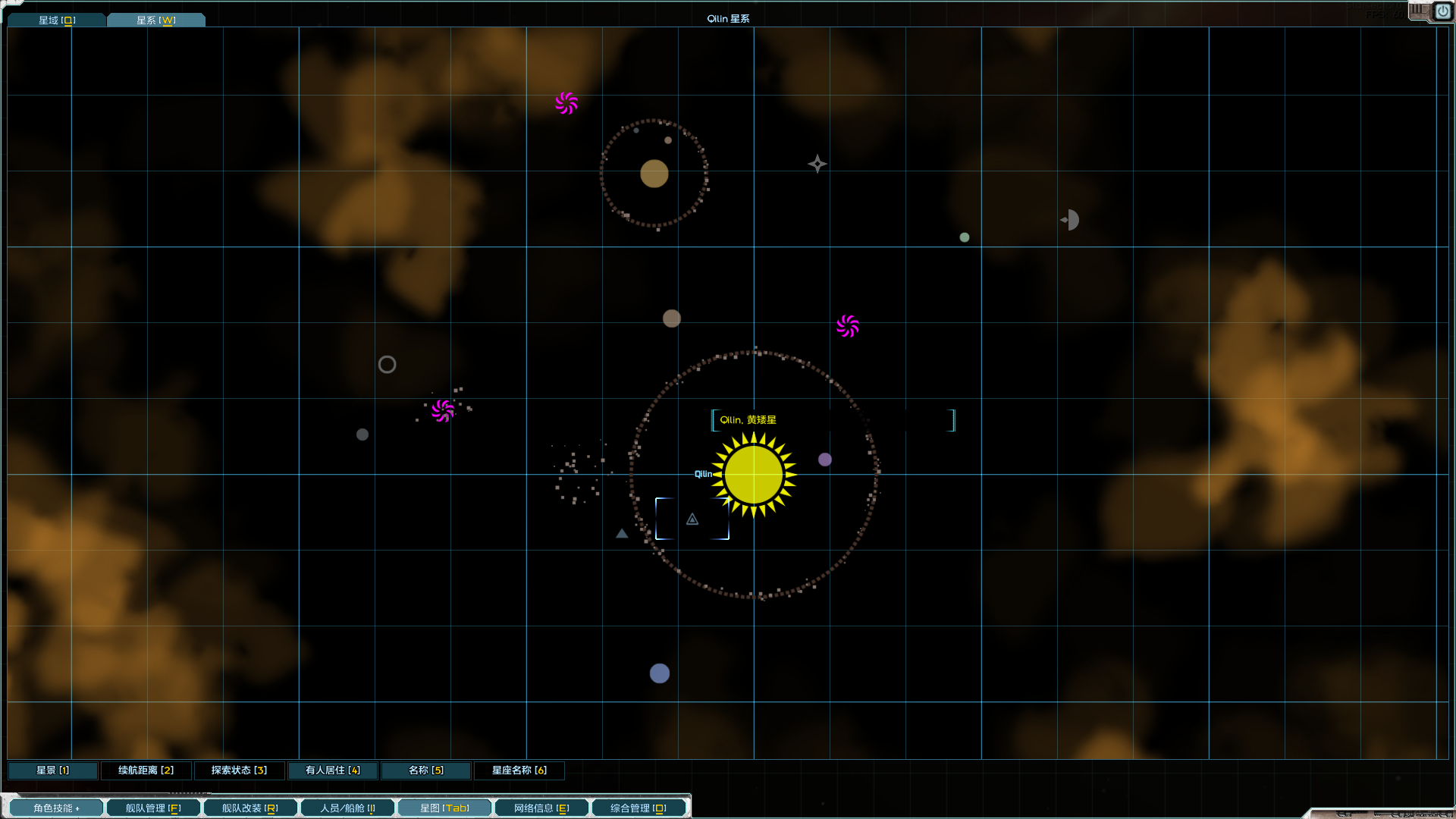Select the Qilin yellow star
The height and width of the screenshot is (819, 1456).
point(753,475)
